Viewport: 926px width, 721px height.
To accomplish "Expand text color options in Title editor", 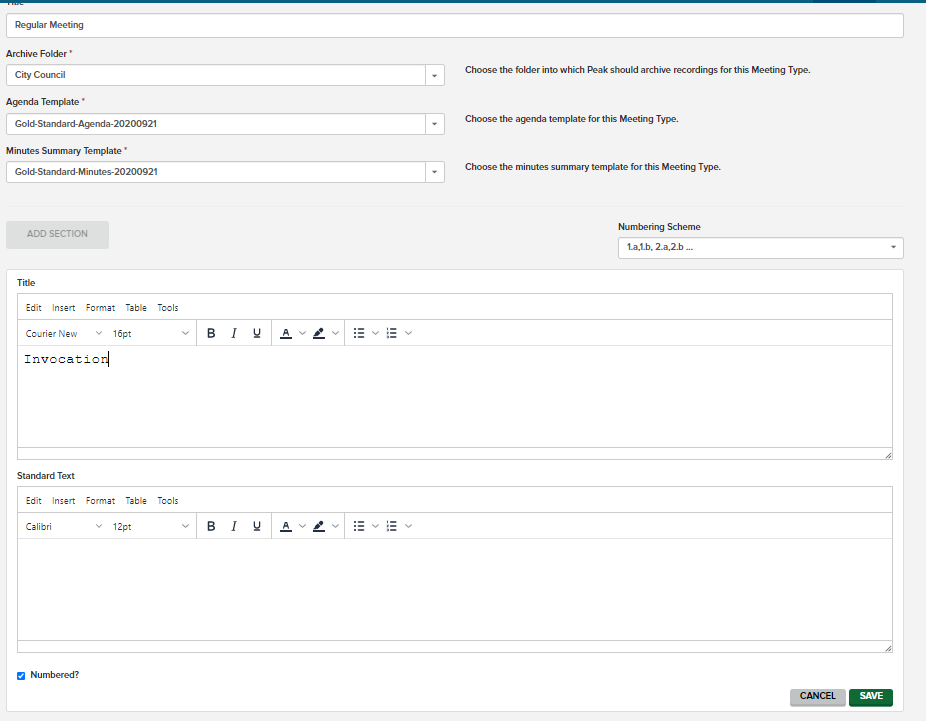I will pyautogui.click(x=302, y=333).
